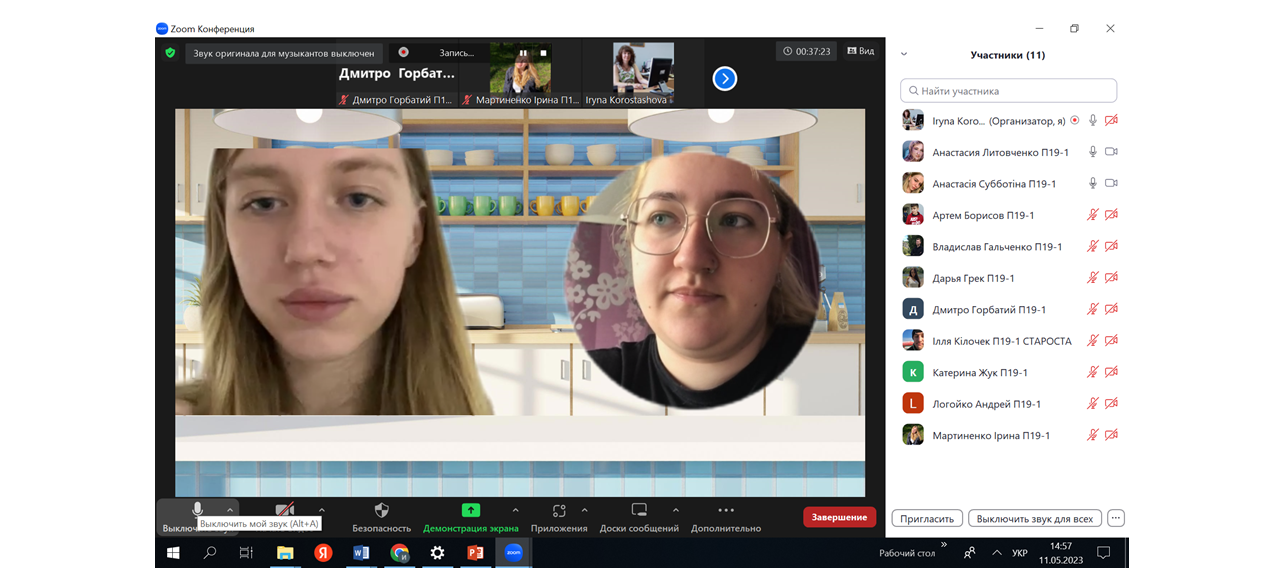
Task: Click Ілля Кілочек's muted microphone icon
Action: (1093, 341)
